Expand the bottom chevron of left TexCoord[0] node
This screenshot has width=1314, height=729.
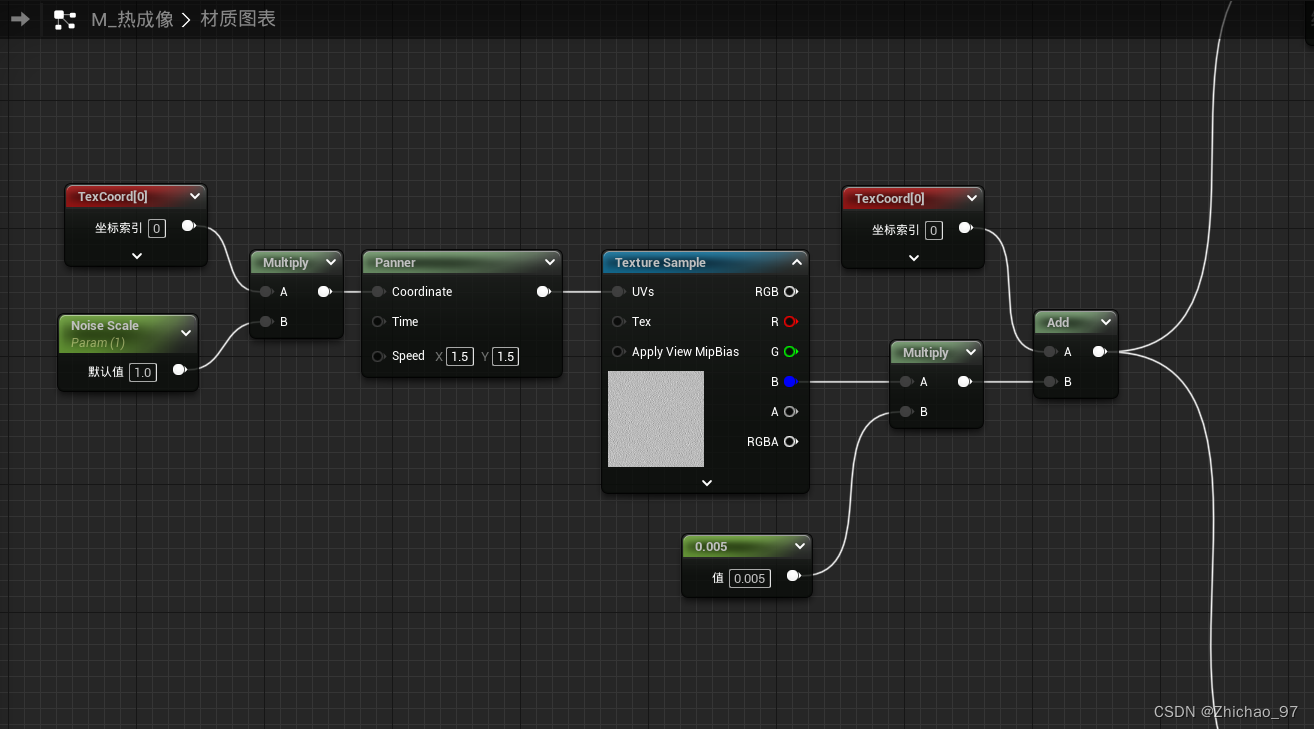[x=137, y=255]
